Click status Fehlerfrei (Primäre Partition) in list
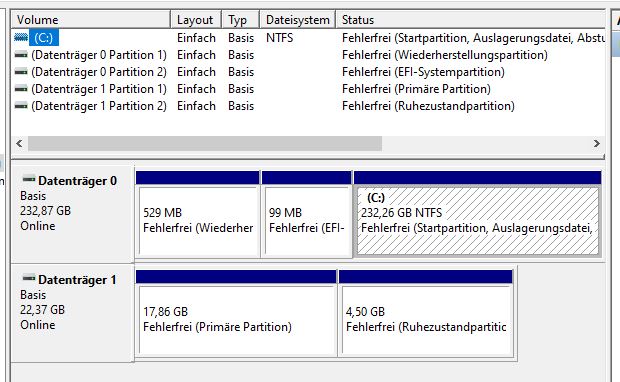This screenshot has height=382, width=620. pyautogui.click(x=416, y=89)
